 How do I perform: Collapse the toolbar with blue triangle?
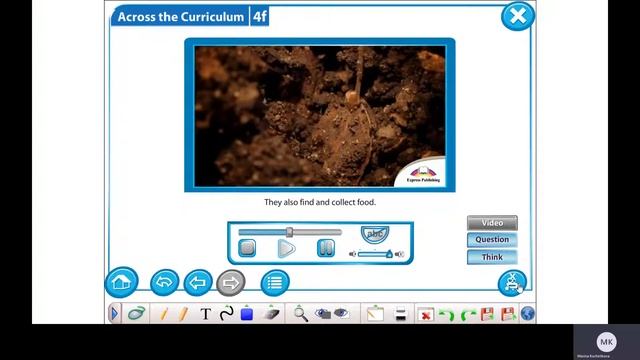tap(115, 313)
